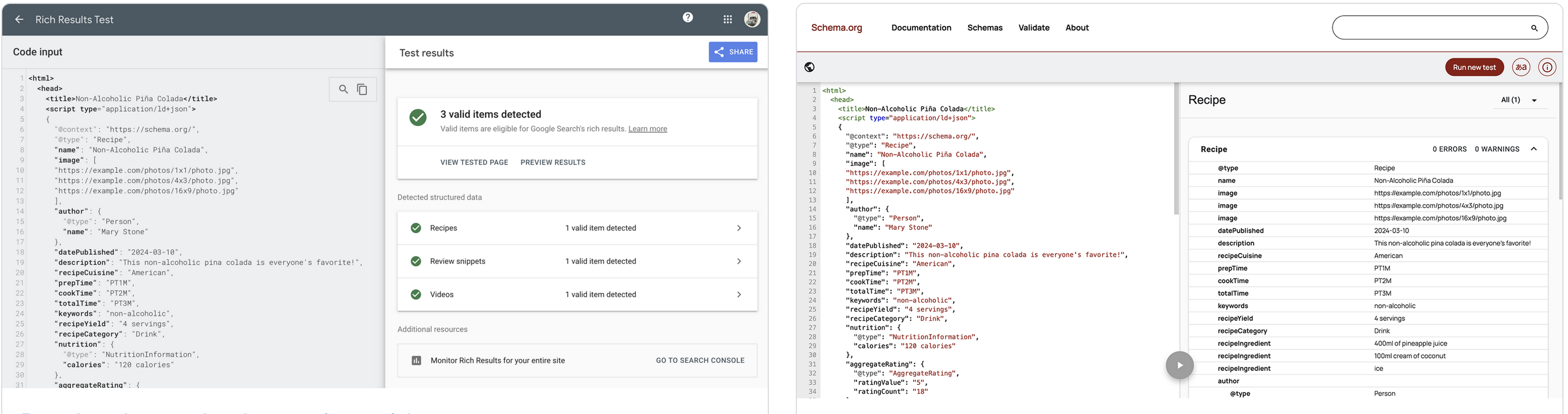Image resolution: width=1568 pixels, height=414 pixels.
Task: Open the Google account profile avatar
Action: coord(753,20)
